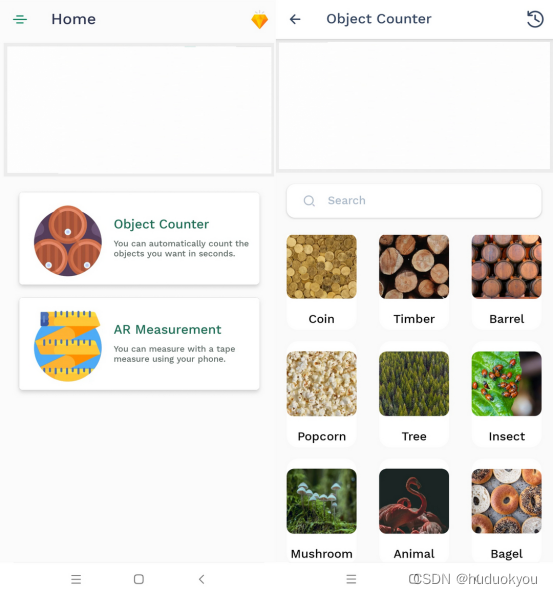This screenshot has width=553, height=596.
Task: Choose the Timber category
Action: point(414,282)
